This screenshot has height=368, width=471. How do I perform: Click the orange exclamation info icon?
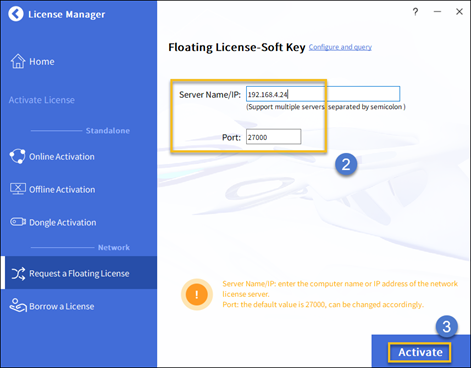pyautogui.click(x=197, y=295)
